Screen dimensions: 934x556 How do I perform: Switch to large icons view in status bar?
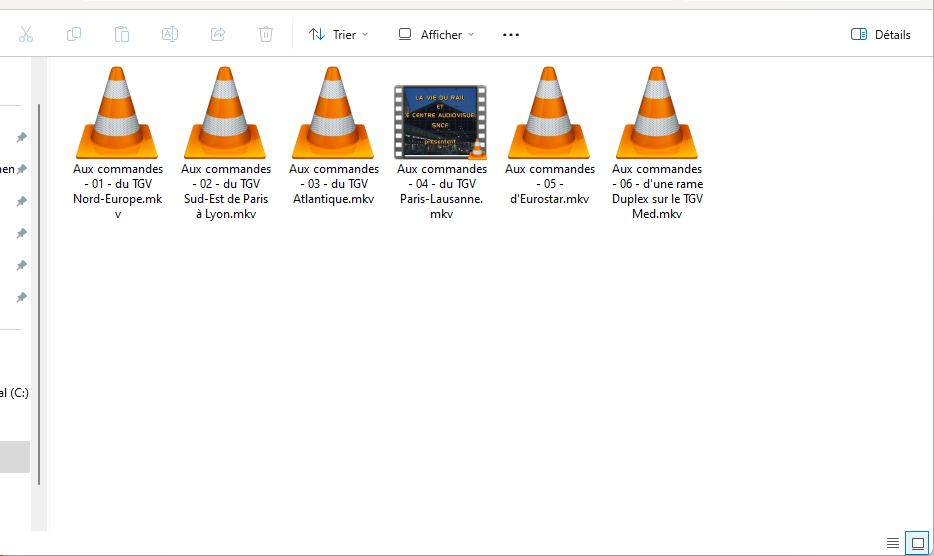pyautogui.click(x=917, y=543)
